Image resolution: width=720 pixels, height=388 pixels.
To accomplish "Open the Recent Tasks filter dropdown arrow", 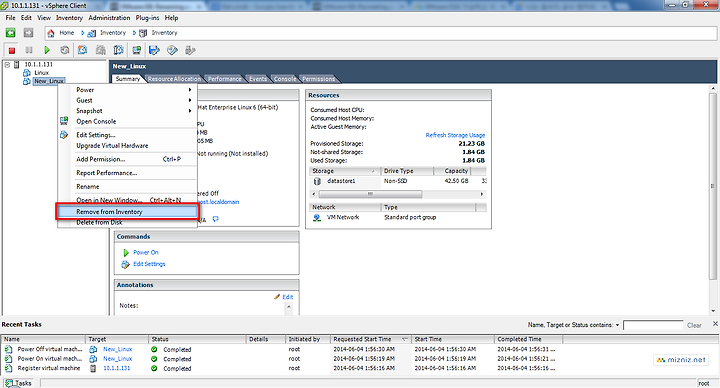I will (x=617, y=325).
